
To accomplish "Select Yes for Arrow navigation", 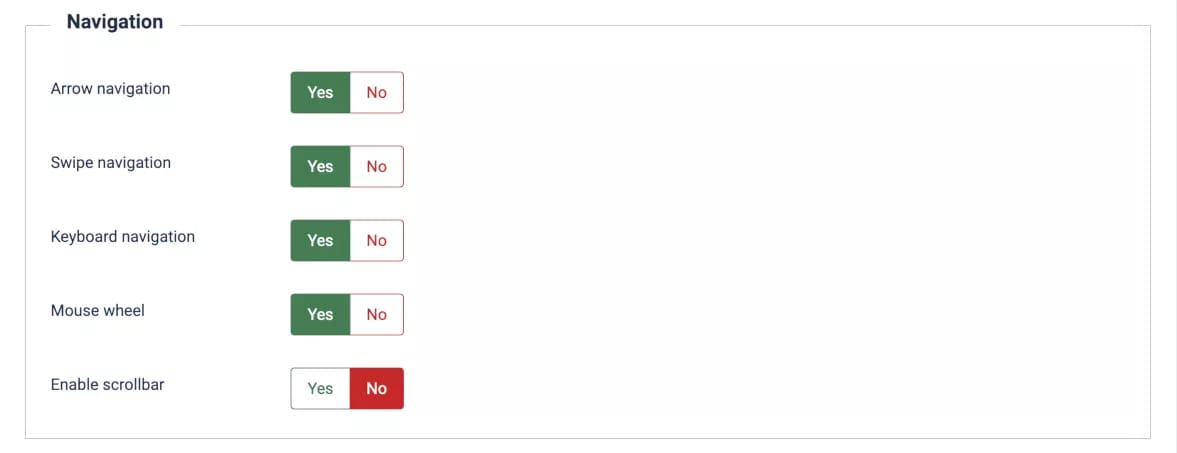I will pyautogui.click(x=320, y=92).
